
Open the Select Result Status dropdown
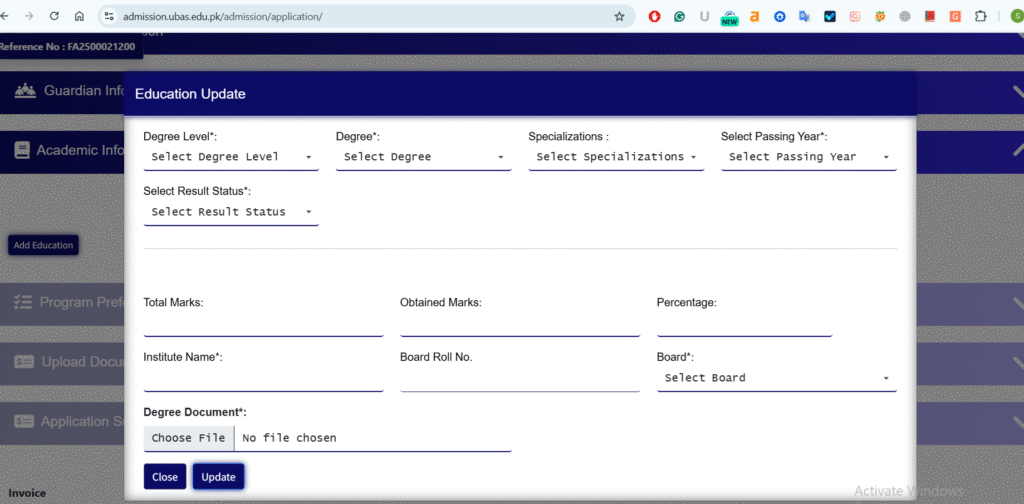click(x=231, y=212)
